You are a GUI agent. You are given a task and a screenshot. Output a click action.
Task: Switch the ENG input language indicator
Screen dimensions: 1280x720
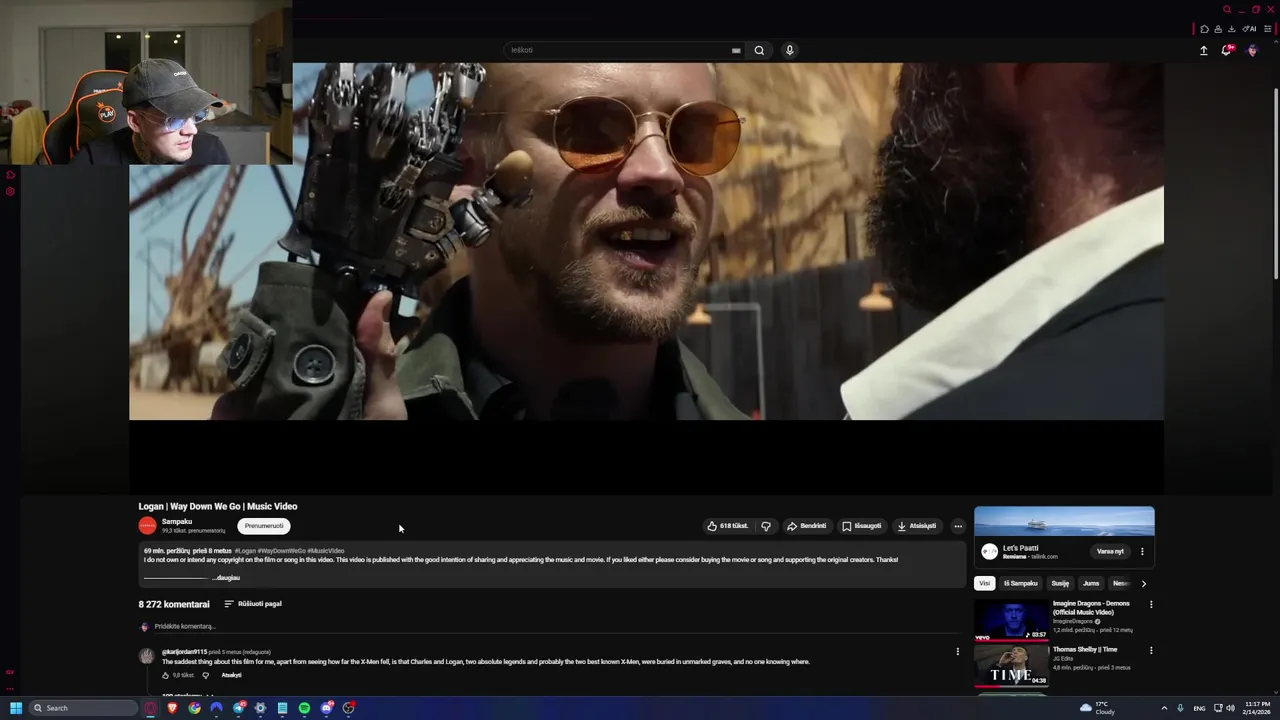click(x=1199, y=708)
